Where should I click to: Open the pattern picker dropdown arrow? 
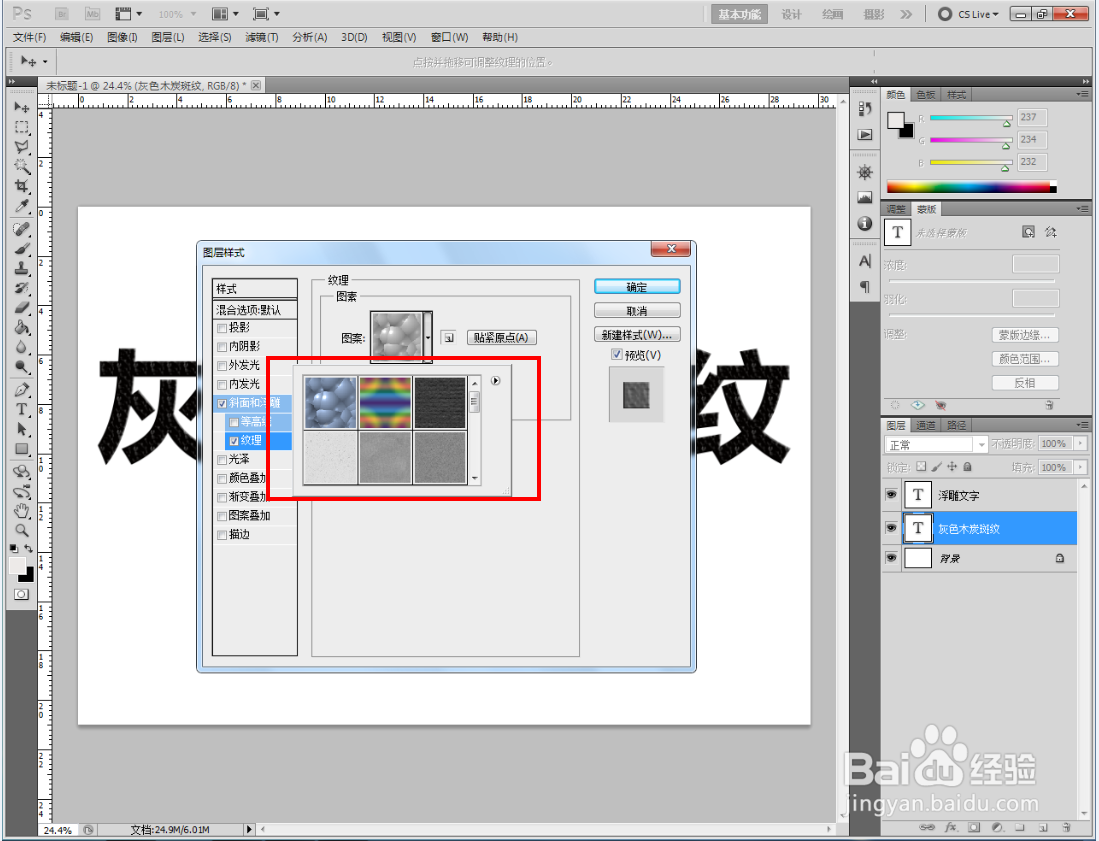click(x=428, y=338)
